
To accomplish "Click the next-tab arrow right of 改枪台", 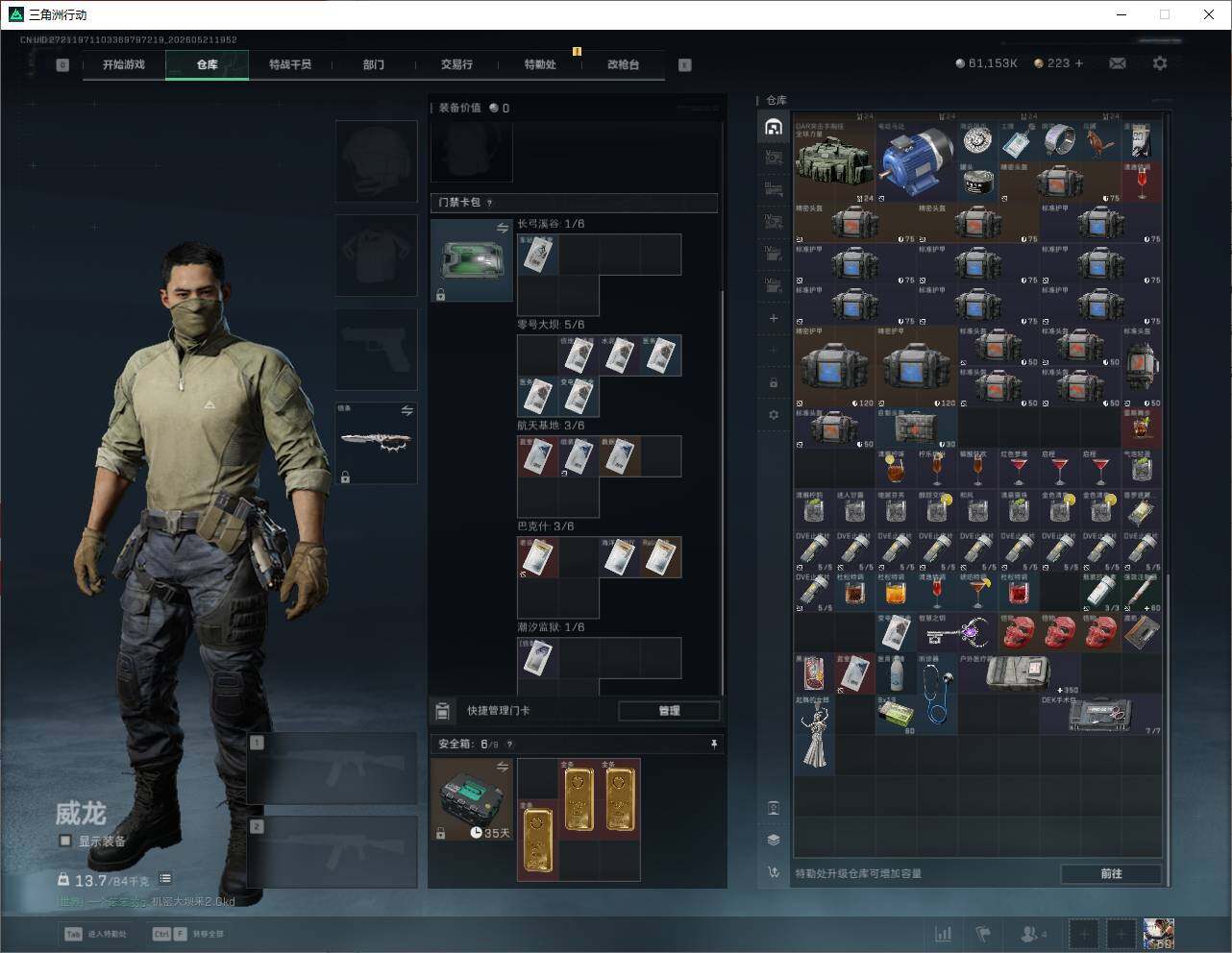I will pyautogui.click(x=685, y=65).
